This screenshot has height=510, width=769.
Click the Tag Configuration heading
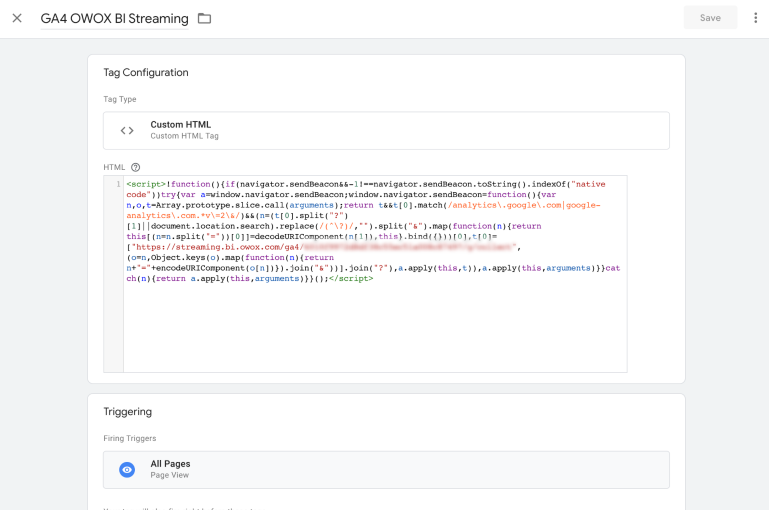(146, 73)
